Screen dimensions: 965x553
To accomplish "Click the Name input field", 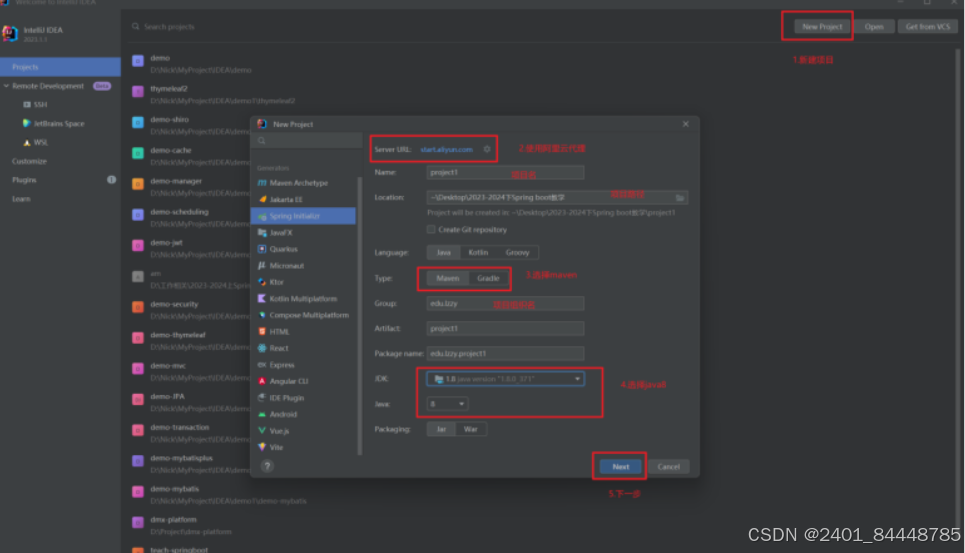I will pyautogui.click(x=505, y=172).
